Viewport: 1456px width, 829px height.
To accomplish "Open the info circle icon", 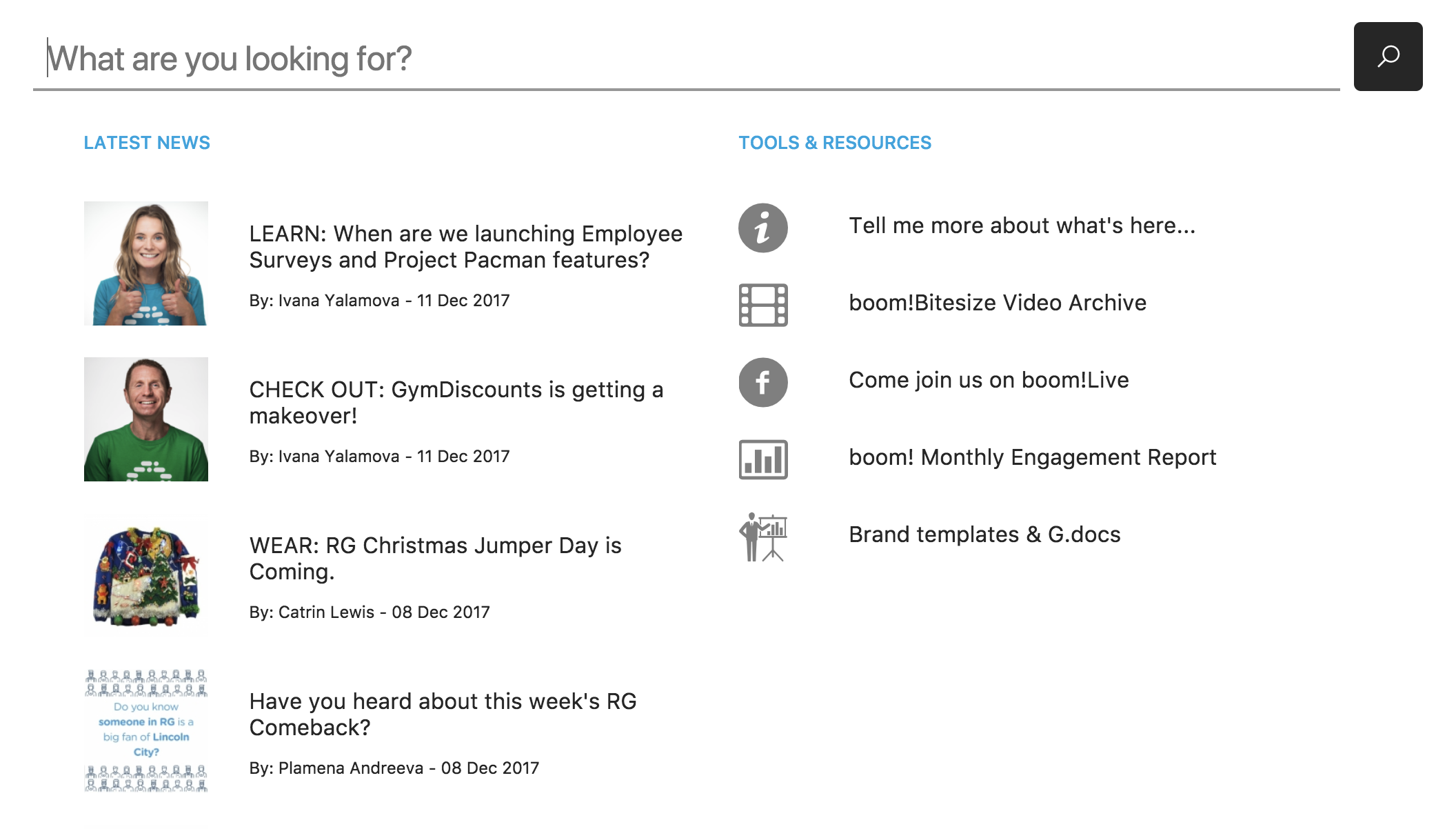I will pos(763,228).
